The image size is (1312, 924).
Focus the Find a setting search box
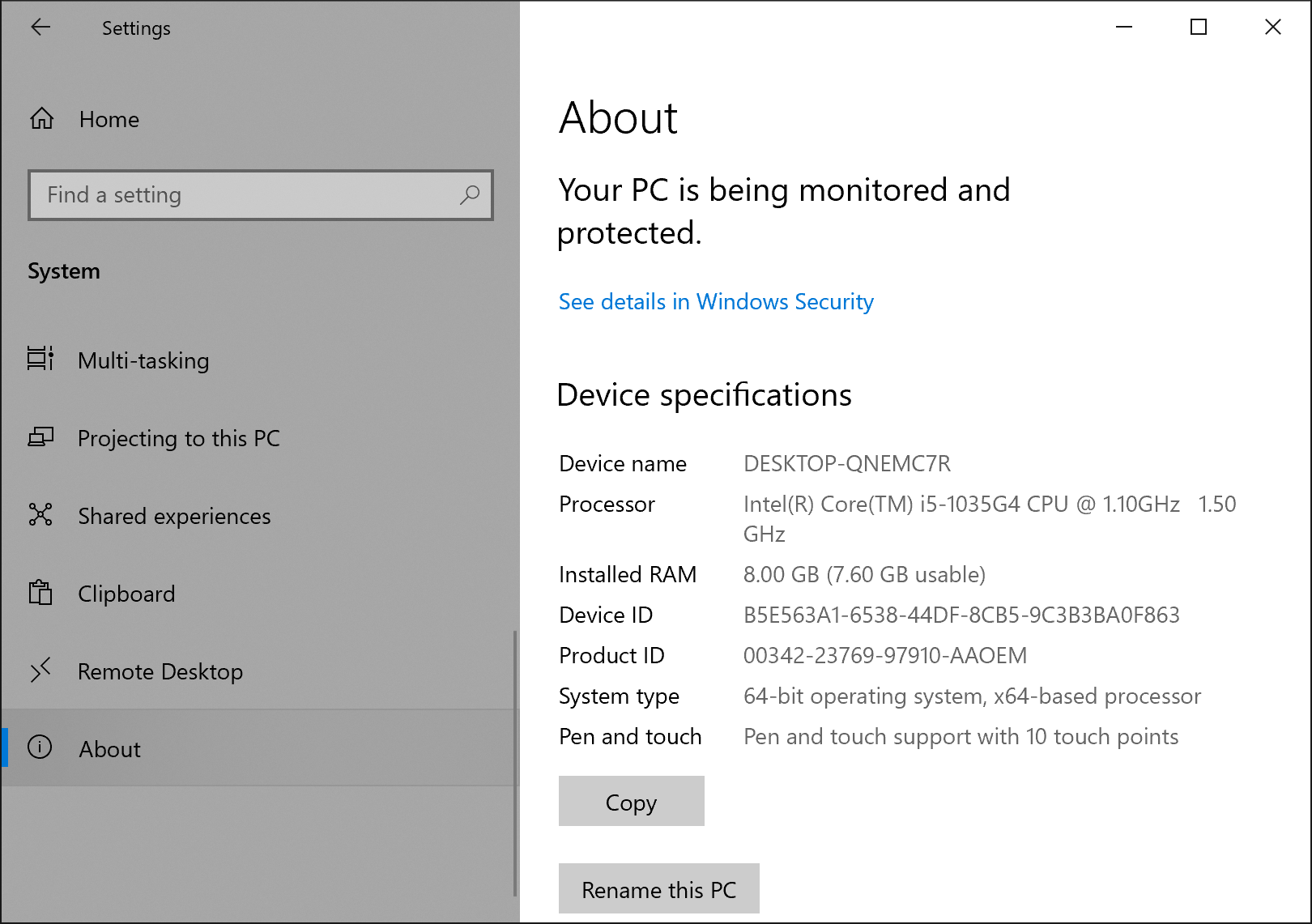261,195
